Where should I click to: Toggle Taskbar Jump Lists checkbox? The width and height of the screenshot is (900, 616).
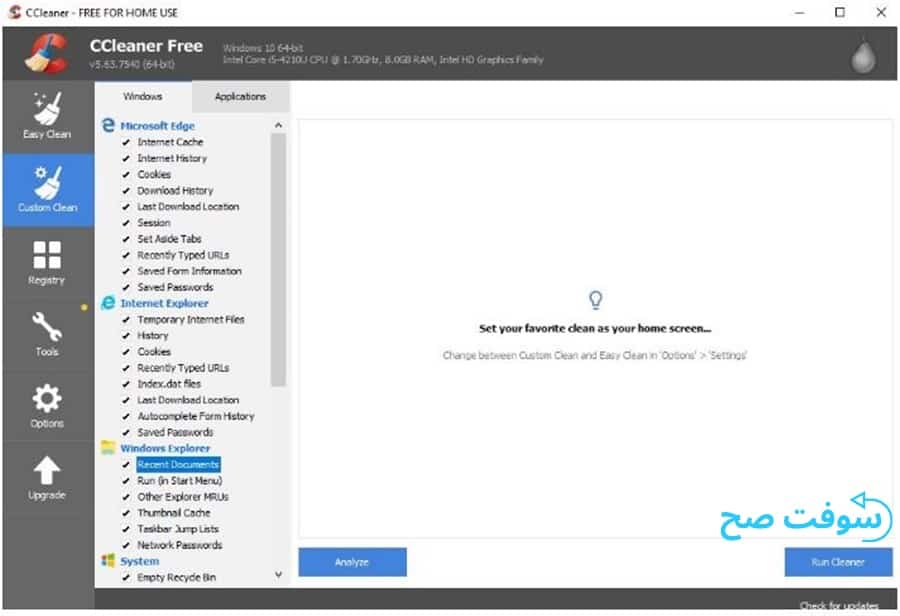point(126,529)
